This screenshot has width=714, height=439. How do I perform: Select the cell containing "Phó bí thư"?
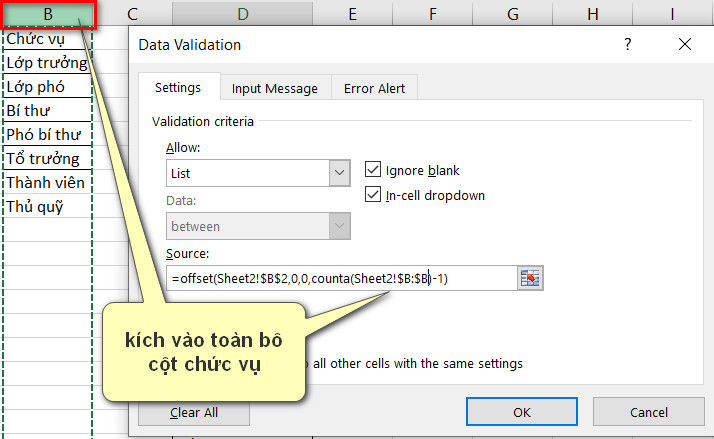pos(48,134)
